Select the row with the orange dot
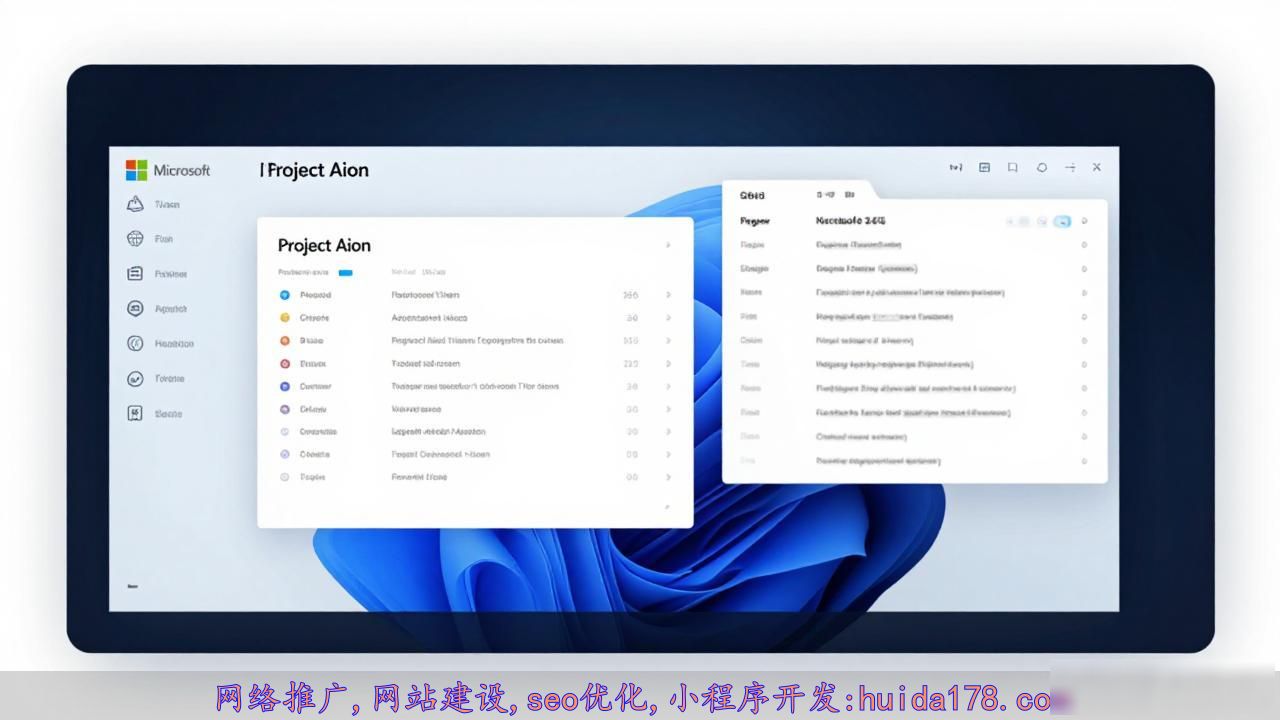Viewport: 1280px width, 720px height. coord(475,341)
